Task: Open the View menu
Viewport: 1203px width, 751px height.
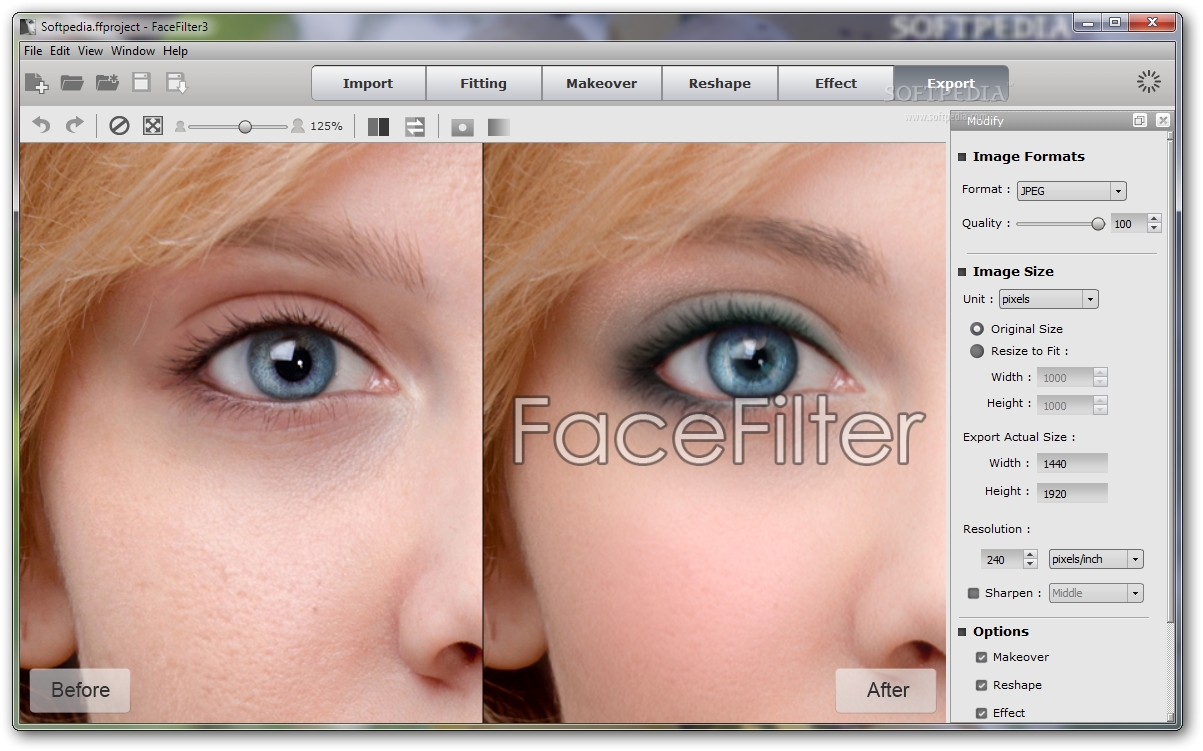Action: [91, 51]
